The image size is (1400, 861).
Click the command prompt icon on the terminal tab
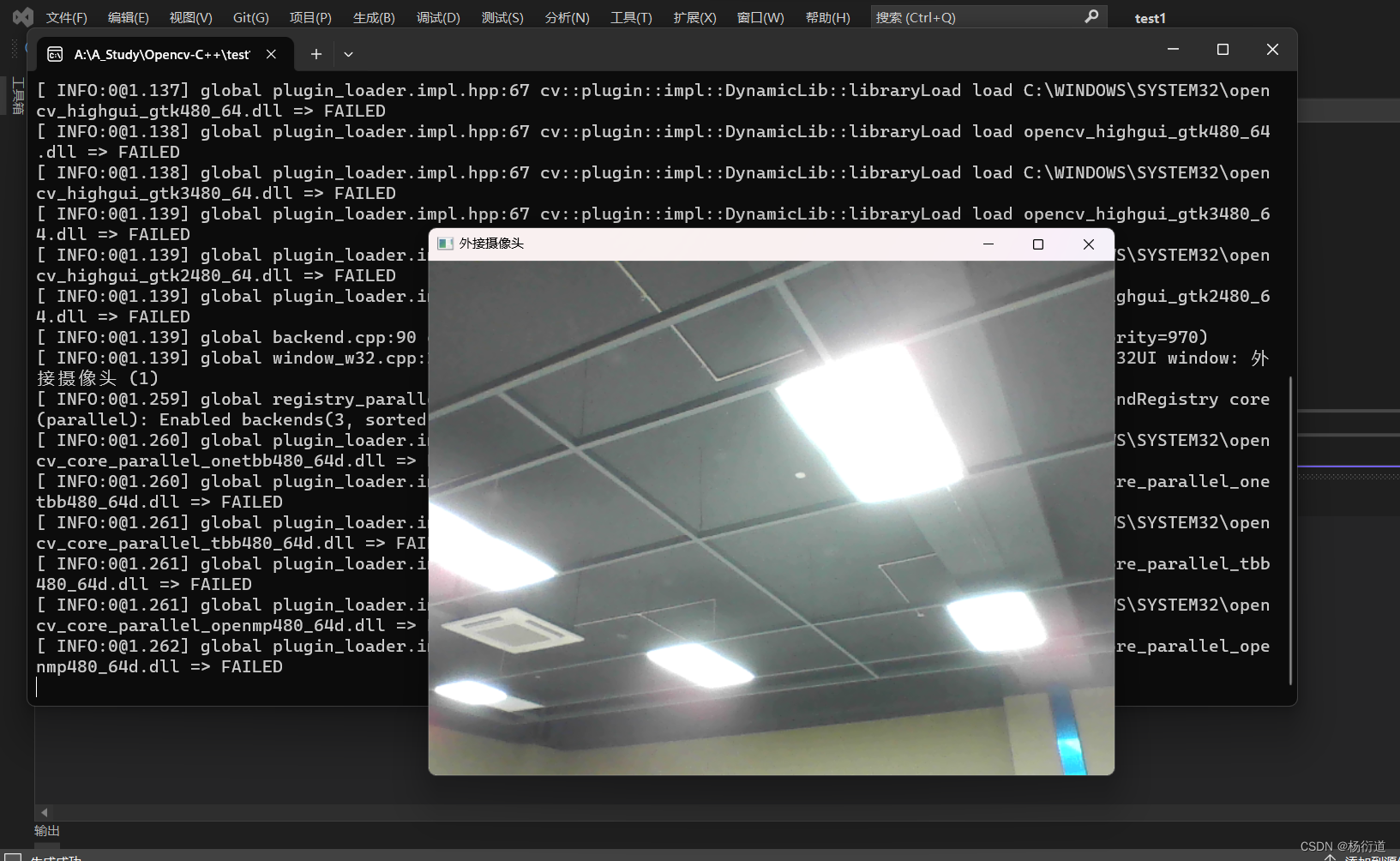(x=55, y=53)
